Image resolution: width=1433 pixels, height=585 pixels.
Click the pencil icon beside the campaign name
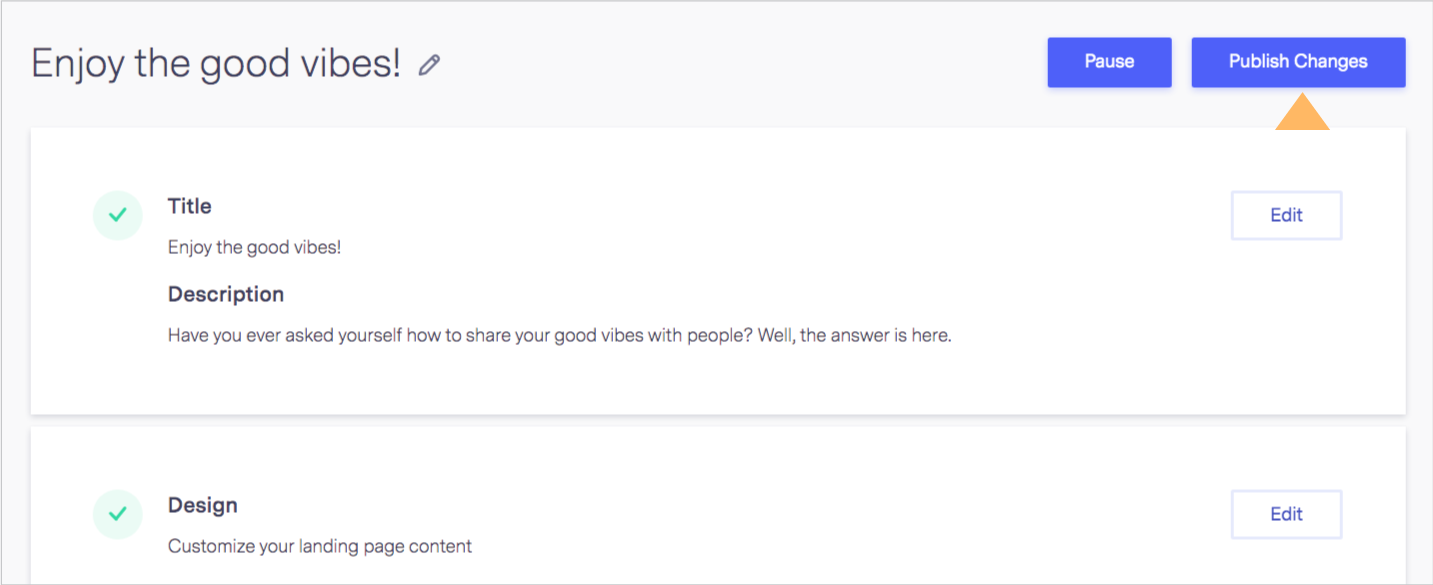point(429,66)
